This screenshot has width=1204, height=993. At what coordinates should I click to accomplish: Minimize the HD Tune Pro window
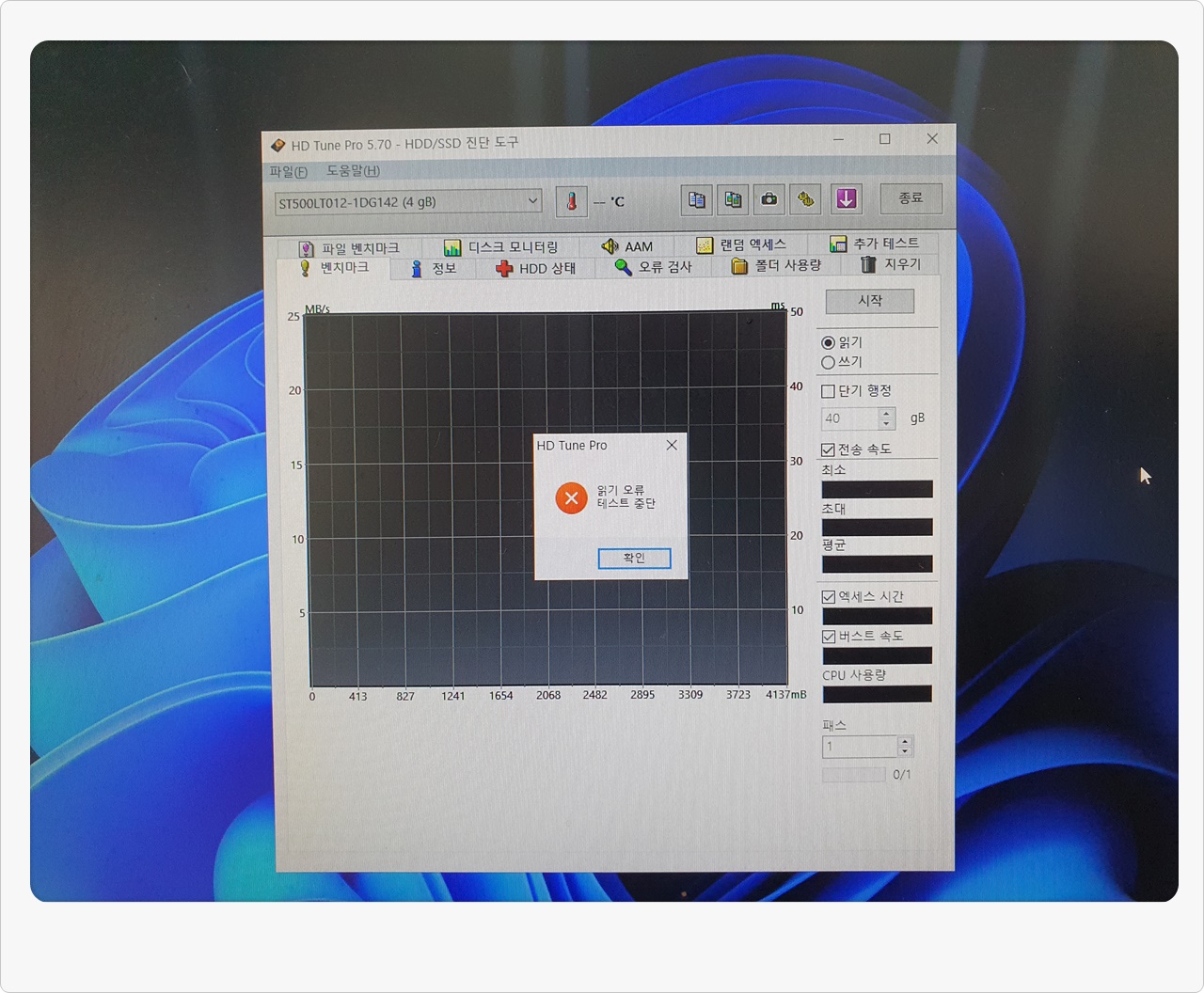pos(838,140)
